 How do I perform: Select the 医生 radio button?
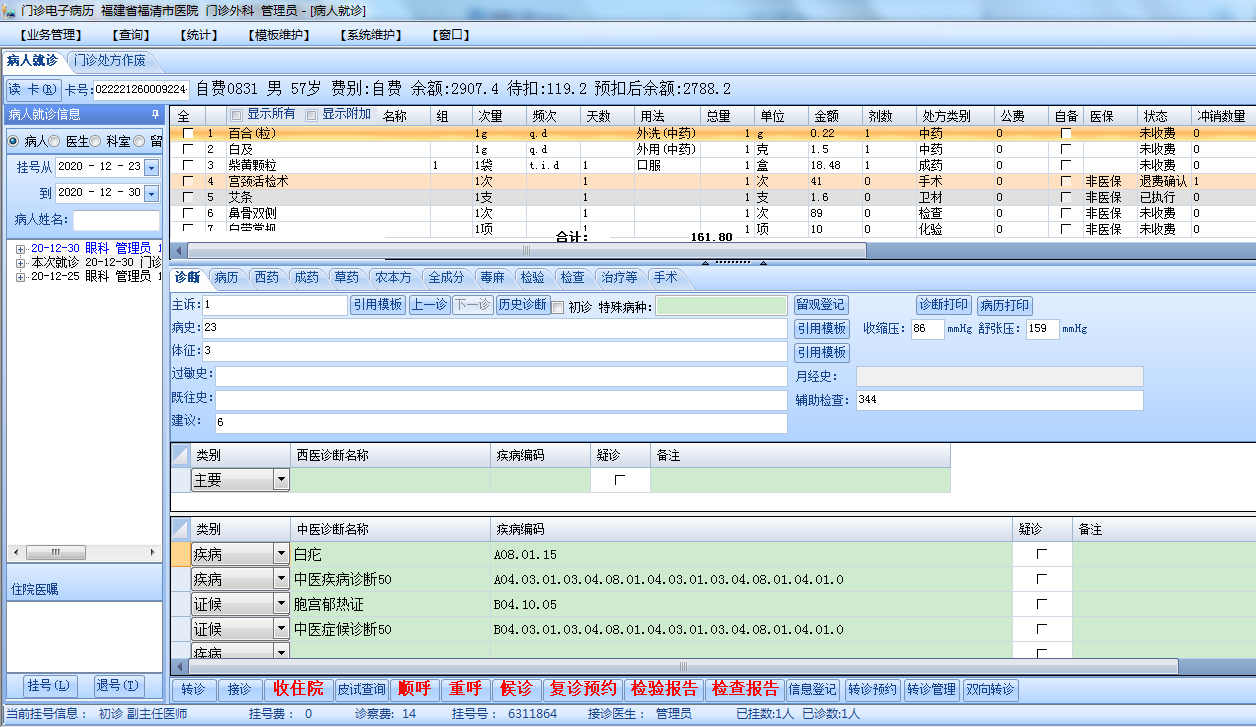point(55,141)
